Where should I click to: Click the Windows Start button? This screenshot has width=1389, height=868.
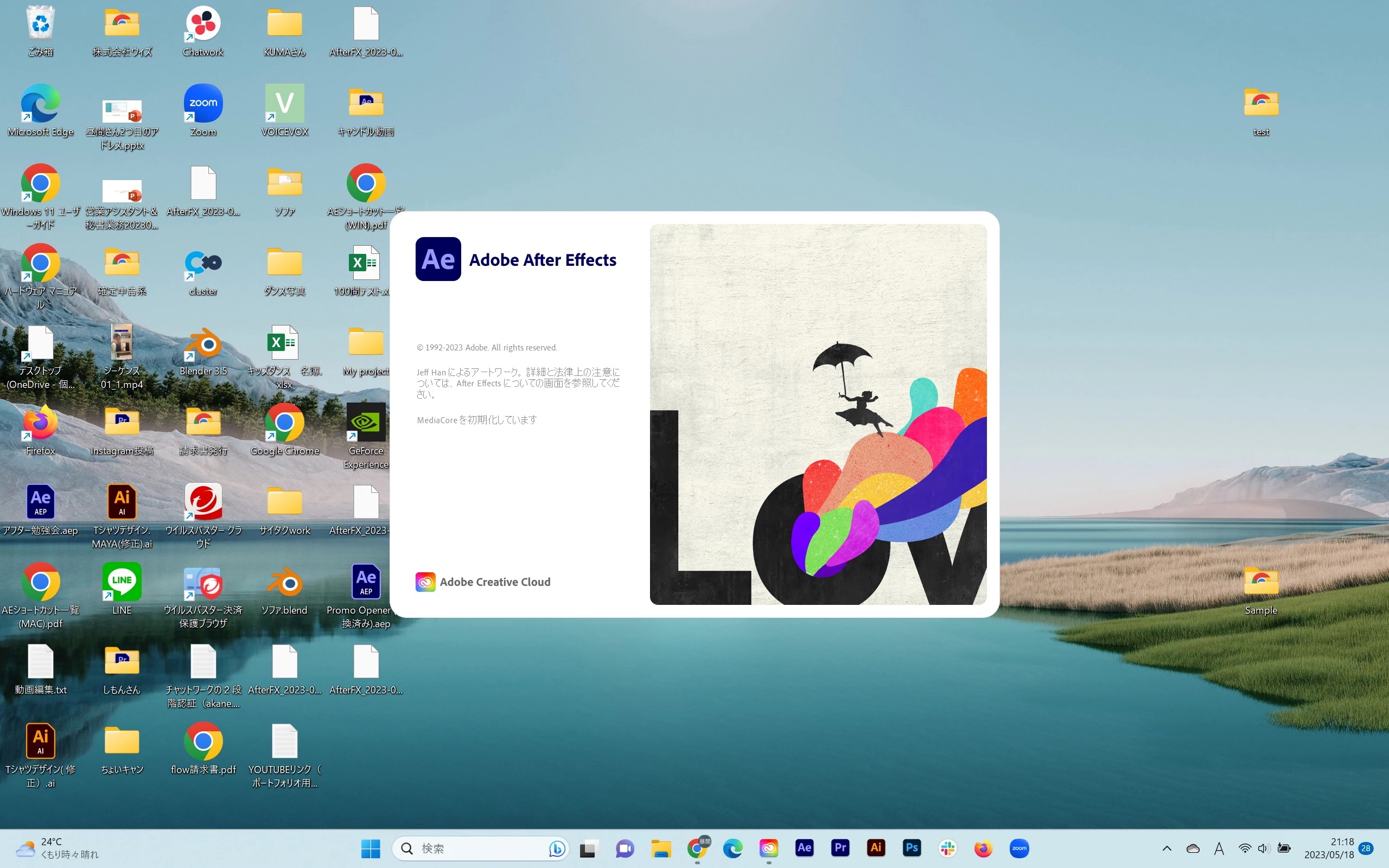click(x=371, y=848)
